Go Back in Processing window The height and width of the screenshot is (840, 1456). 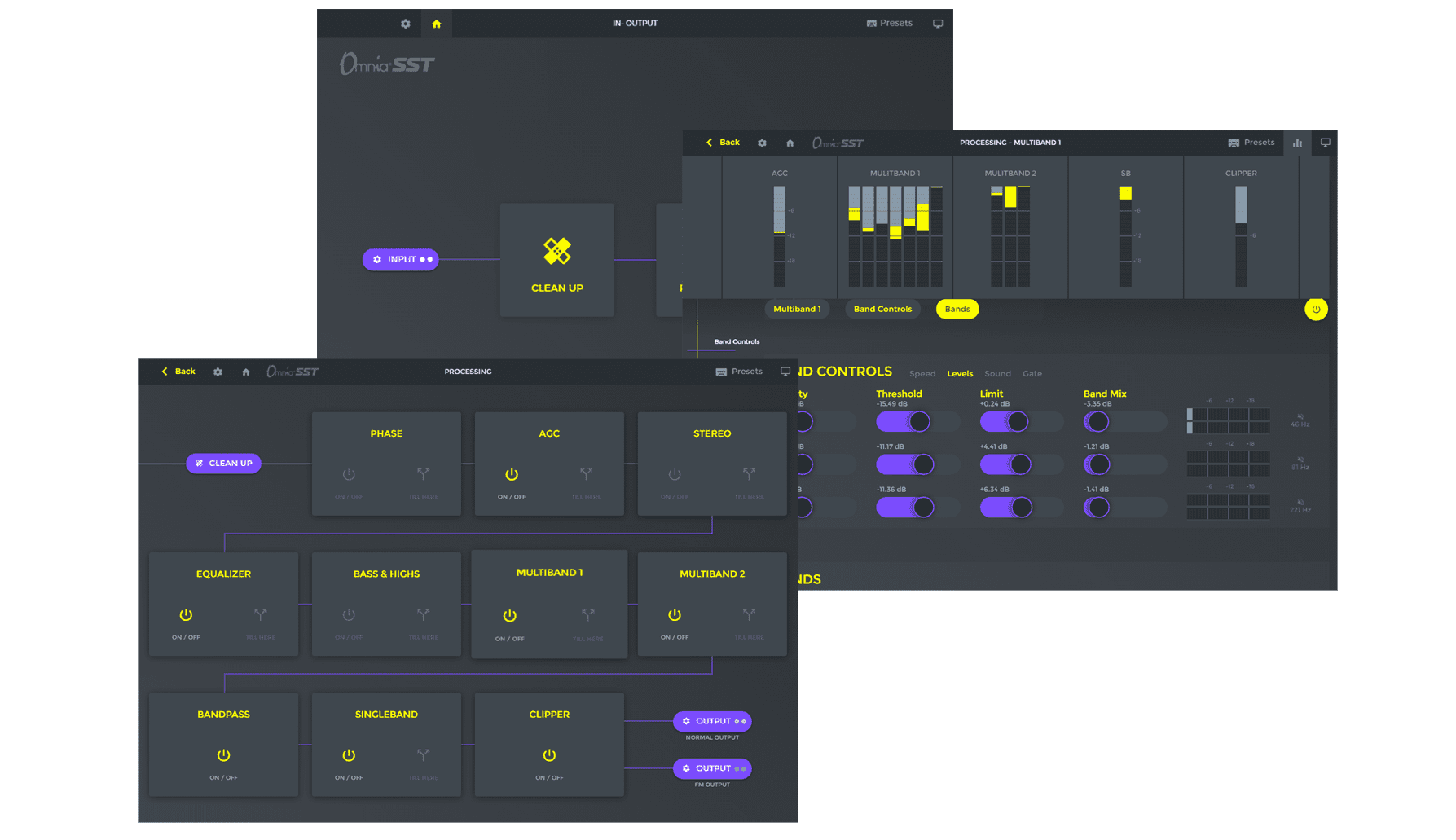pyautogui.click(x=178, y=372)
